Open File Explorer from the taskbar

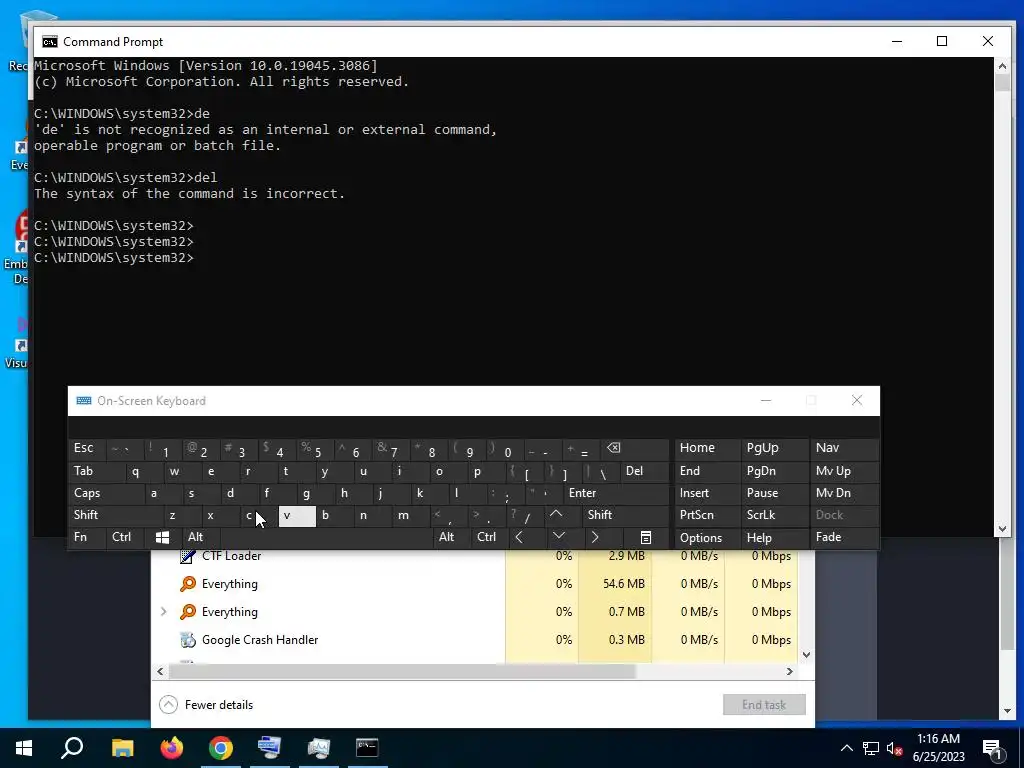(122, 748)
